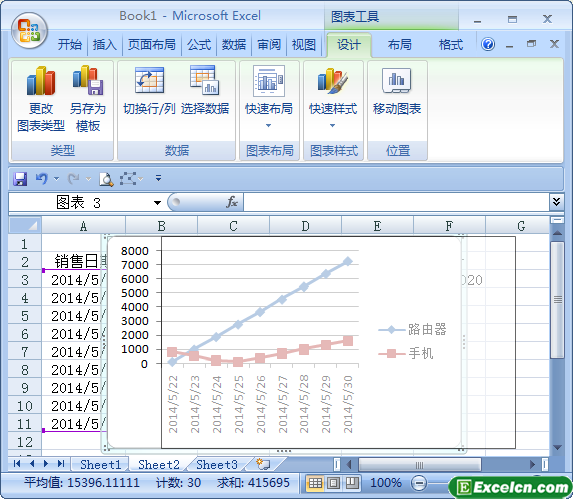Open Excel help question mark icon
Viewport: 573px width, 499px height.
(488, 45)
